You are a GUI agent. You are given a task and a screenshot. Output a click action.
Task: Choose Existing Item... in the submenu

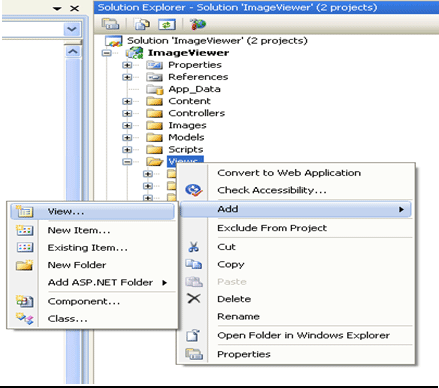(88, 248)
